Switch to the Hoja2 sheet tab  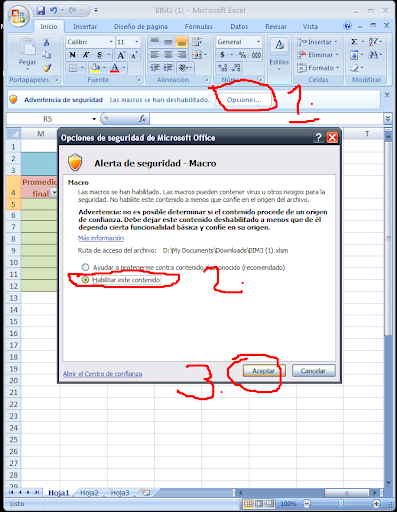(x=89, y=493)
